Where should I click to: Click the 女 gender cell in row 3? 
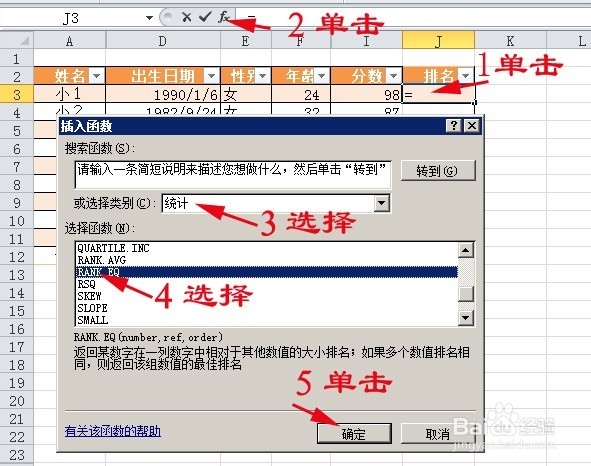[246, 94]
